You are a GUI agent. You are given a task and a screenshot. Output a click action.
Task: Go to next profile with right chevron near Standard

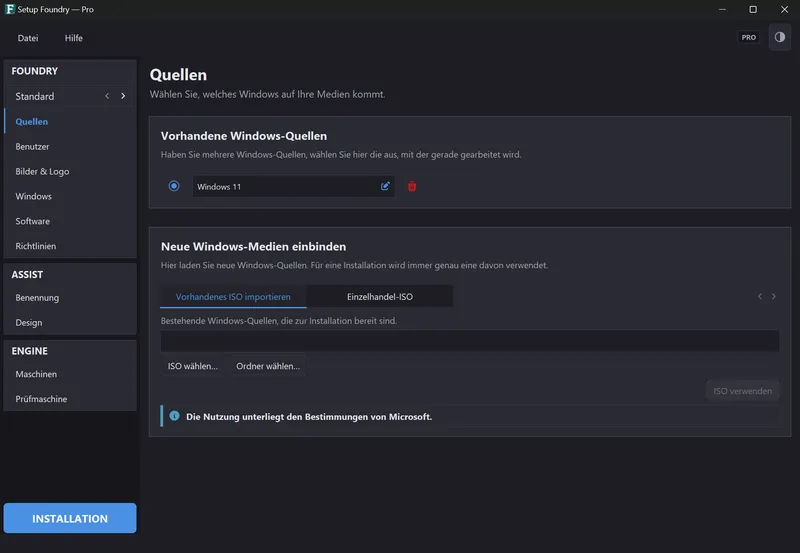[123, 96]
